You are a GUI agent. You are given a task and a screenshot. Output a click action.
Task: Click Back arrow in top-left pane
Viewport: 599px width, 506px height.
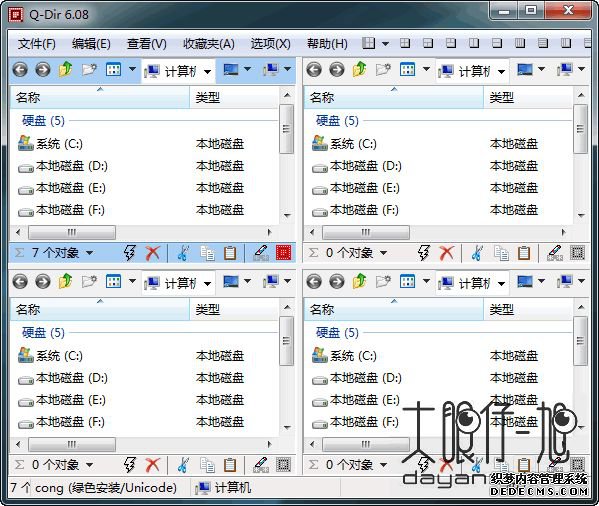[x=20, y=70]
